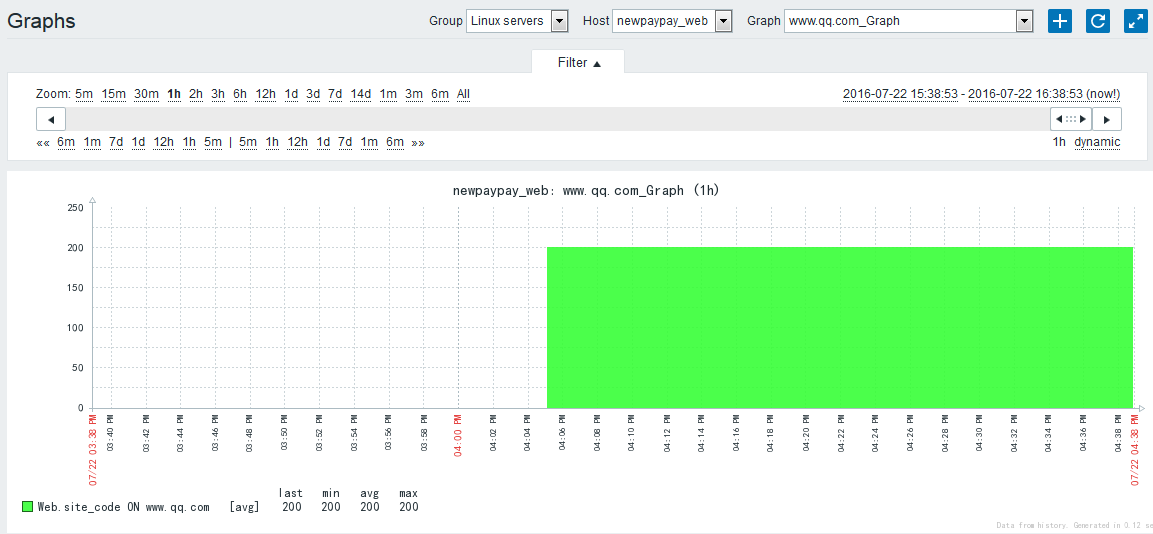Shift time window forward by 1m
The width and height of the screenshot is (1153, 534).
click(x=369, y=142)
